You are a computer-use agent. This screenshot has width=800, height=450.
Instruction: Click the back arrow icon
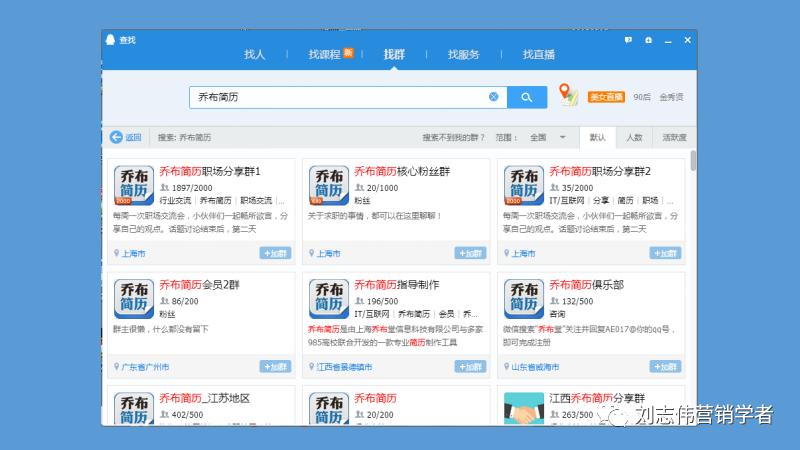click(x=116, y=137)
